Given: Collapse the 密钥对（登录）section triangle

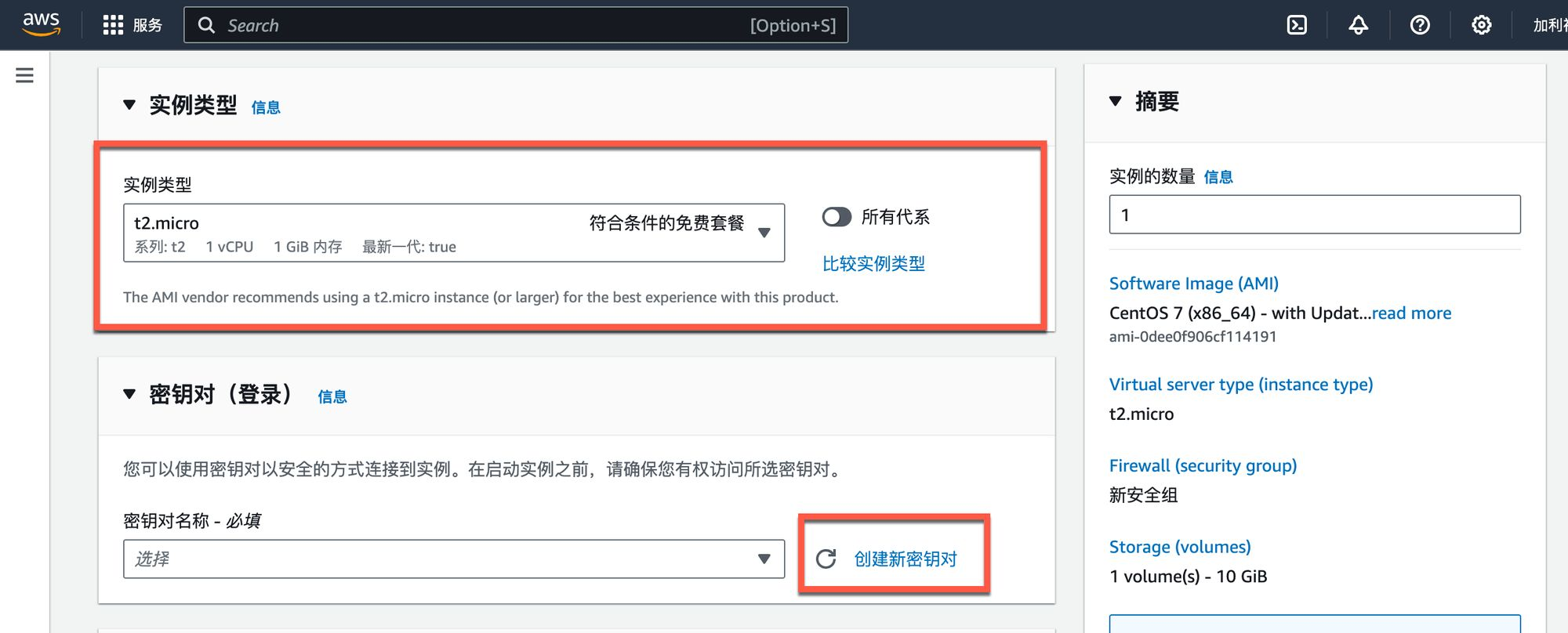Looking at the screenshot, I should tap(129, 393).
